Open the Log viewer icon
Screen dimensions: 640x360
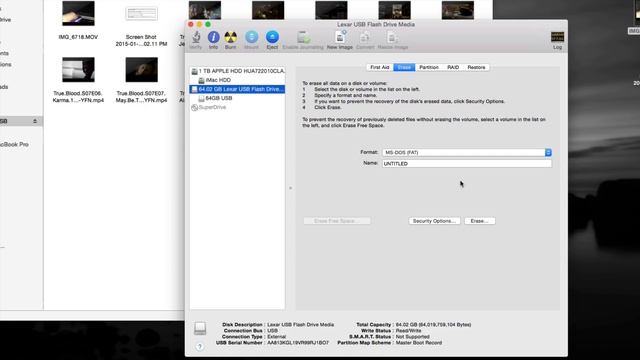[x=557, y=37]
